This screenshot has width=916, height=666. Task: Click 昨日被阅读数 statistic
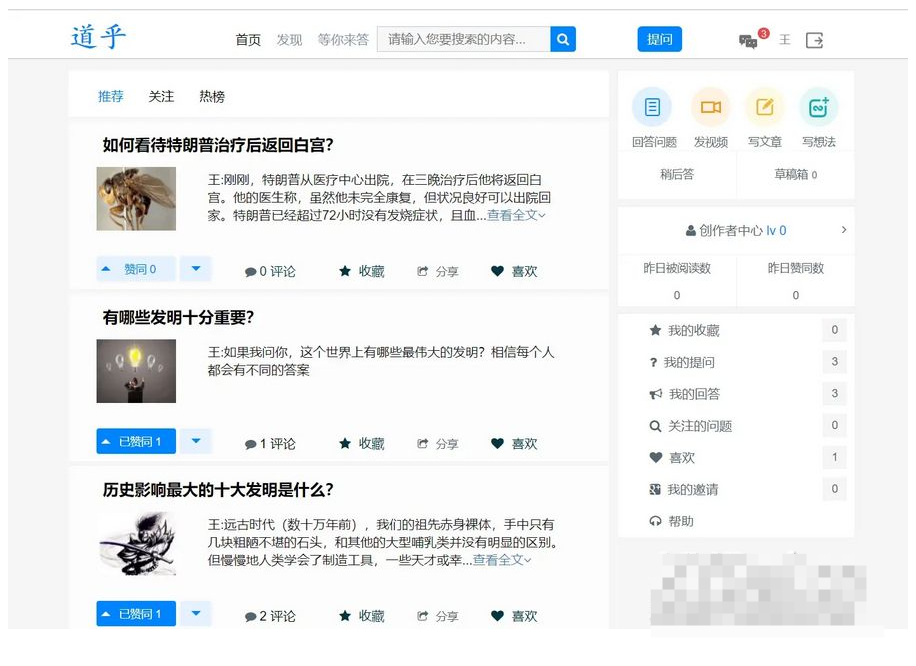677,280
